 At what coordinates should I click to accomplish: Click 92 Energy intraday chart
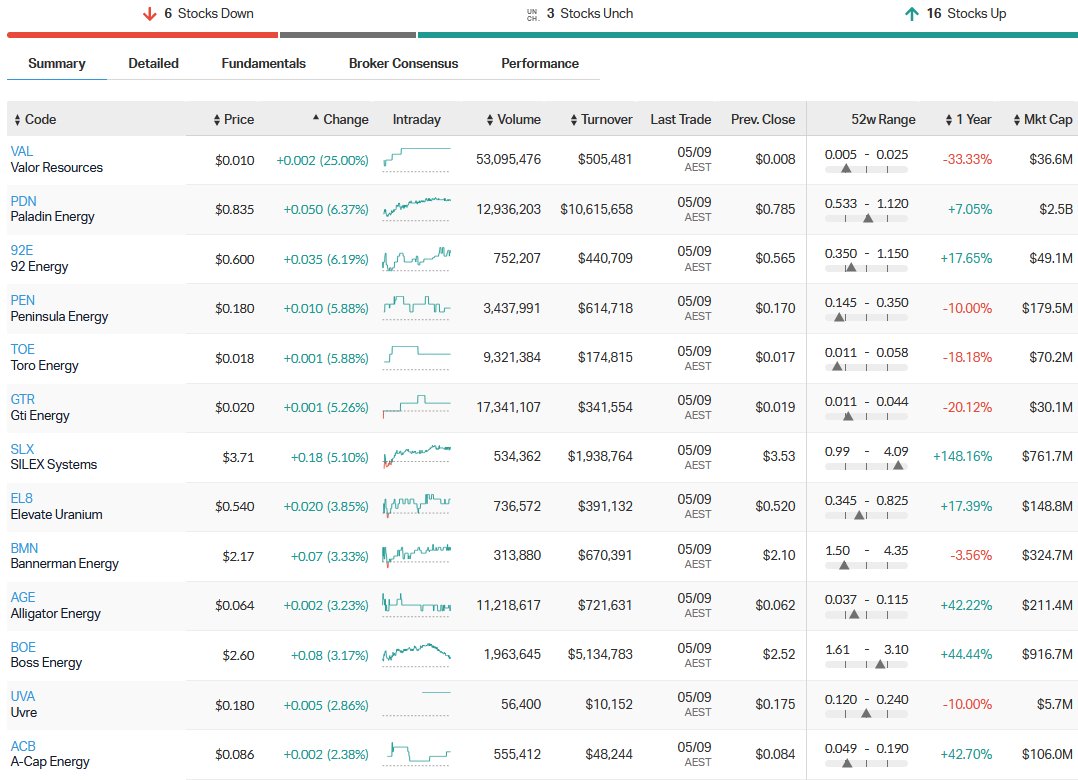click(417, 259)
